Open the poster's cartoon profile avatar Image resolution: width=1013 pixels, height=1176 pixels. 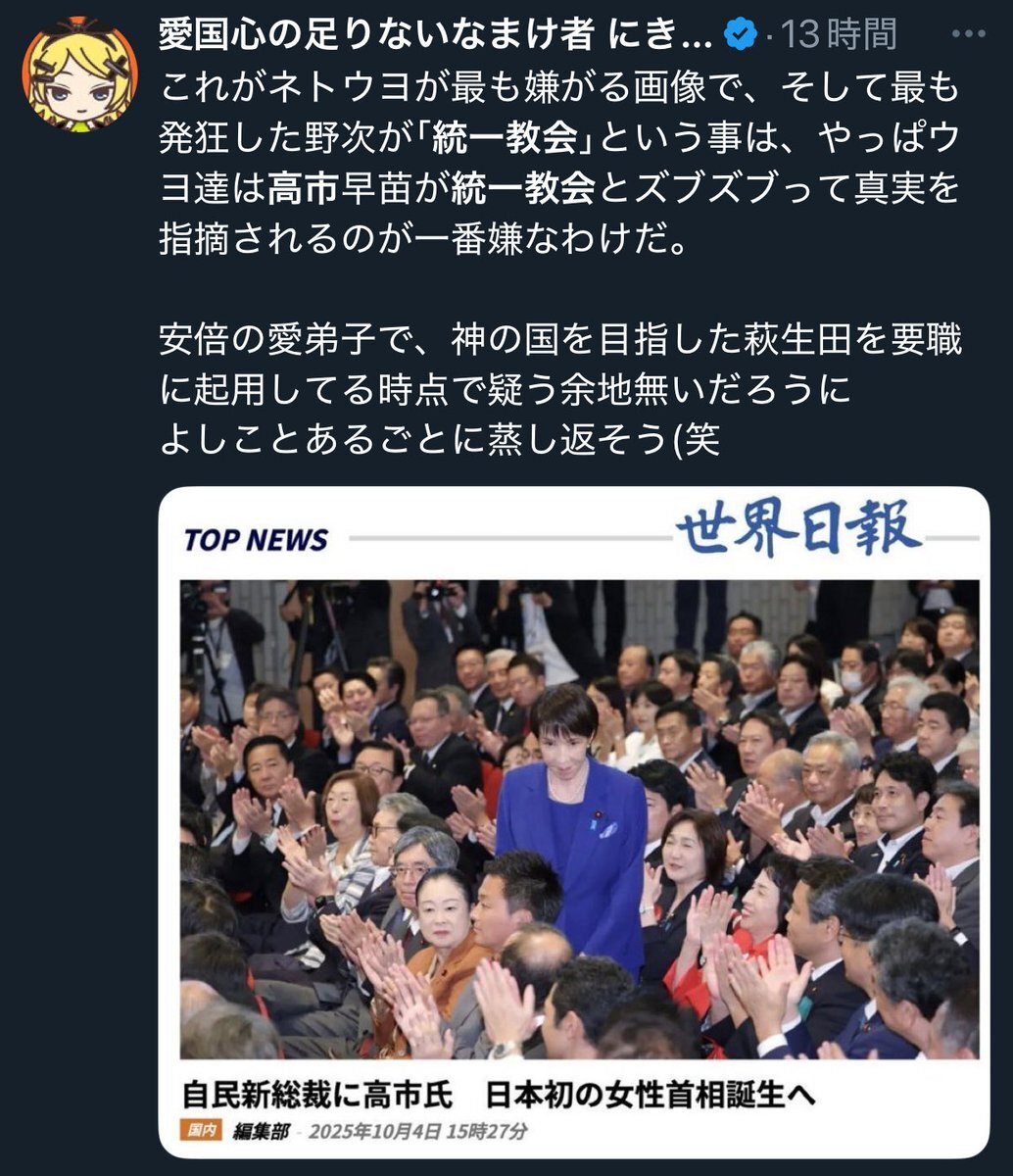coord(79,73)
